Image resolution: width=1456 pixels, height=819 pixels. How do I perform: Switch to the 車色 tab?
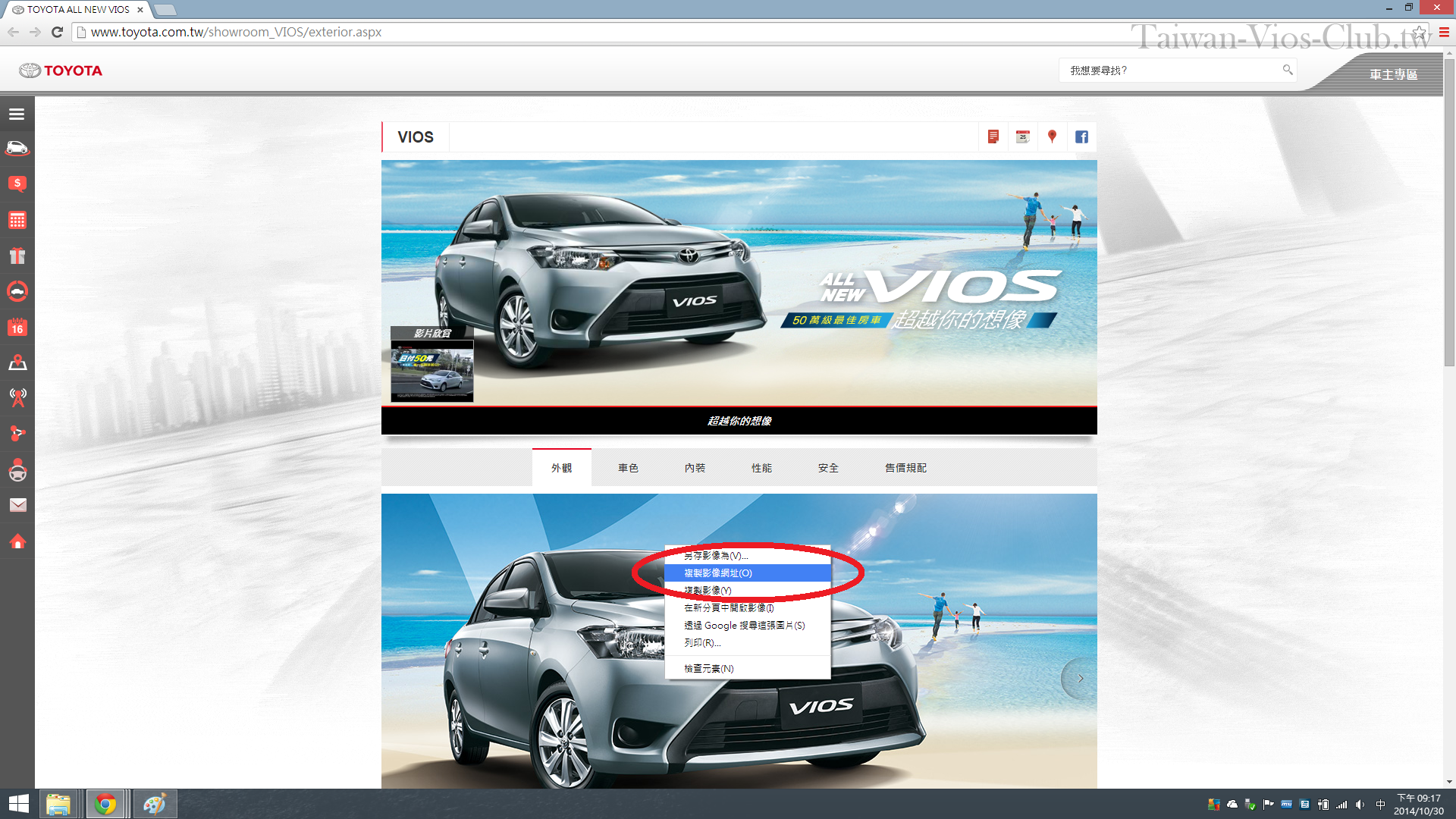(x=628, y=468)
